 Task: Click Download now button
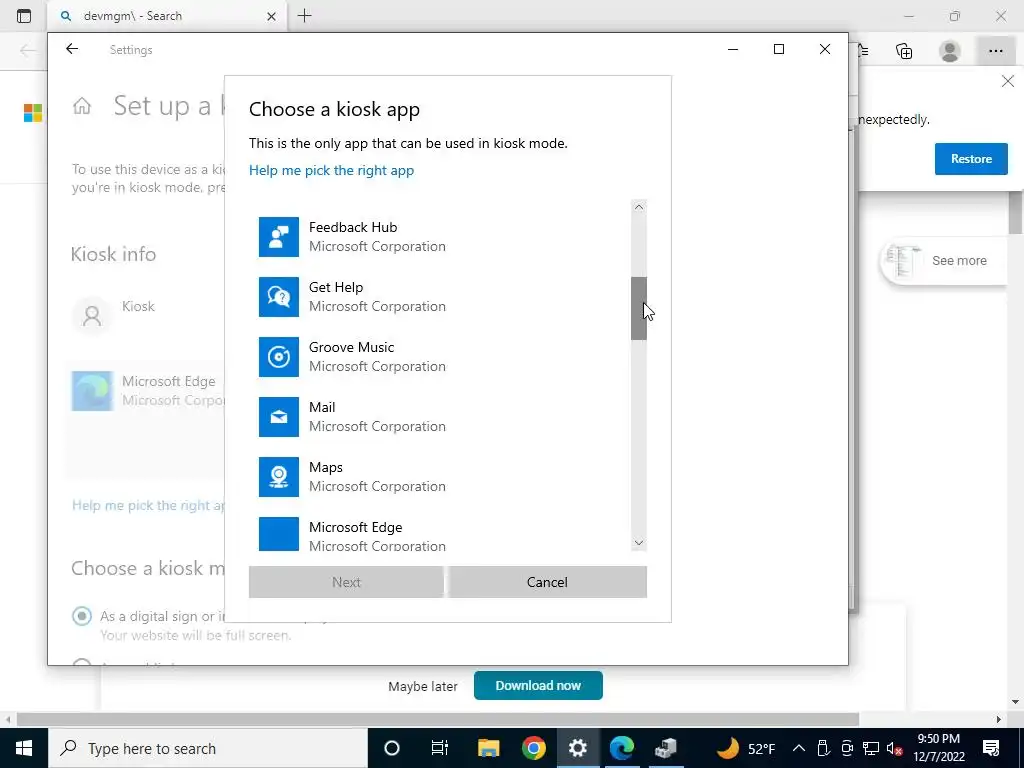coord(538,686)
